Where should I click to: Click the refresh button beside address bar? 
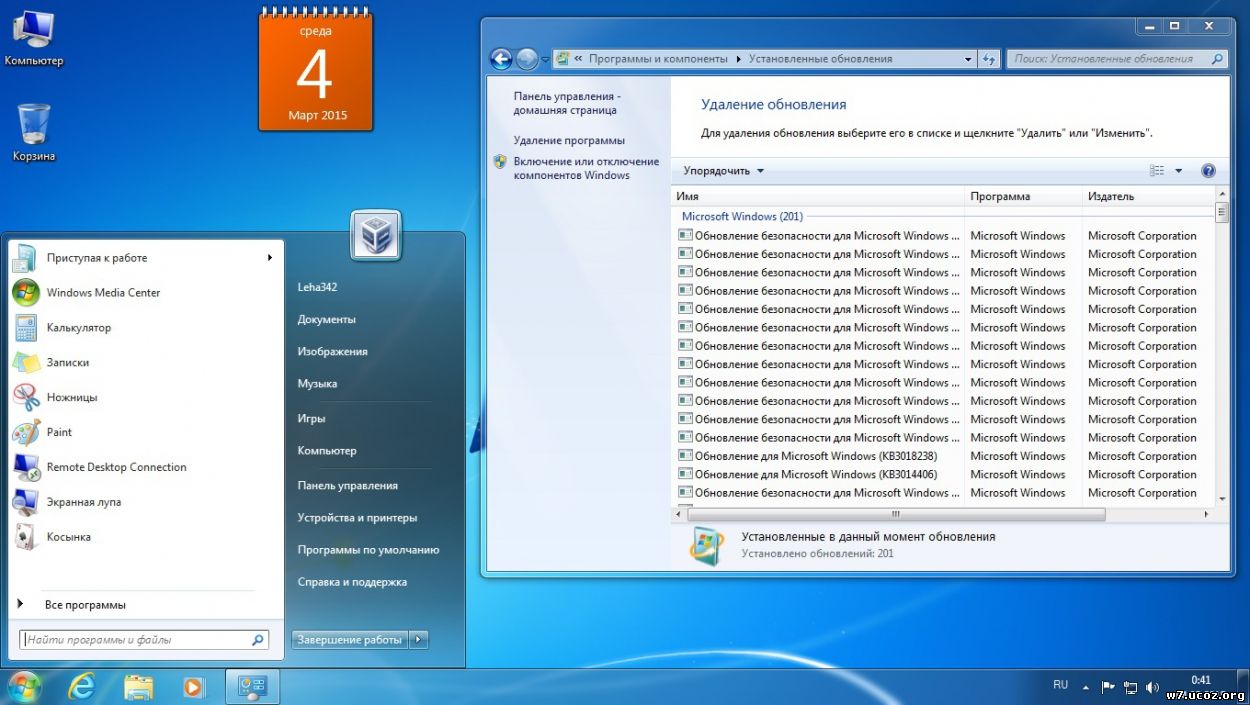[989, 59]
